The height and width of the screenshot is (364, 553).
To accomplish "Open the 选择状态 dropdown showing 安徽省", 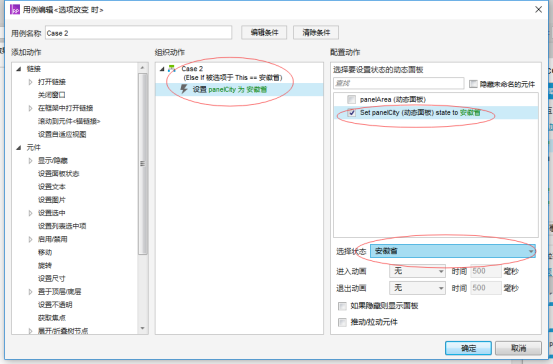I will 453,251.
